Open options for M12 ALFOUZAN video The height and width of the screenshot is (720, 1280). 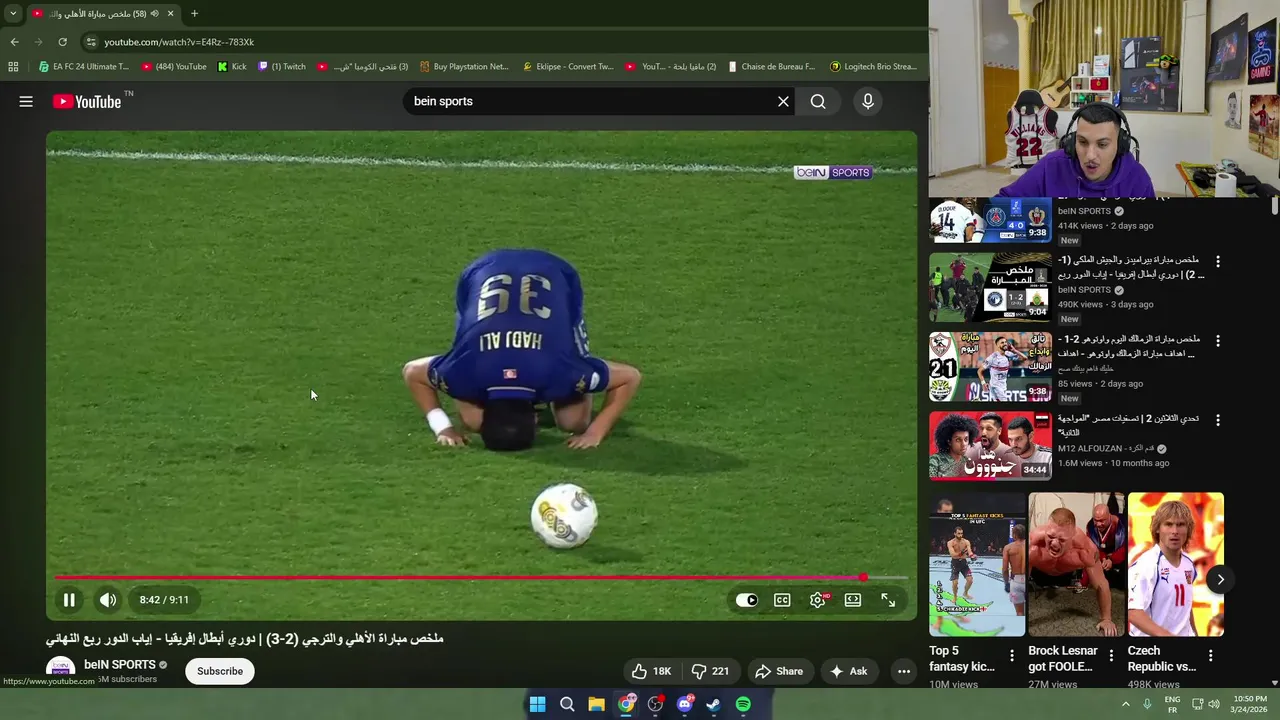[1217, 421]
